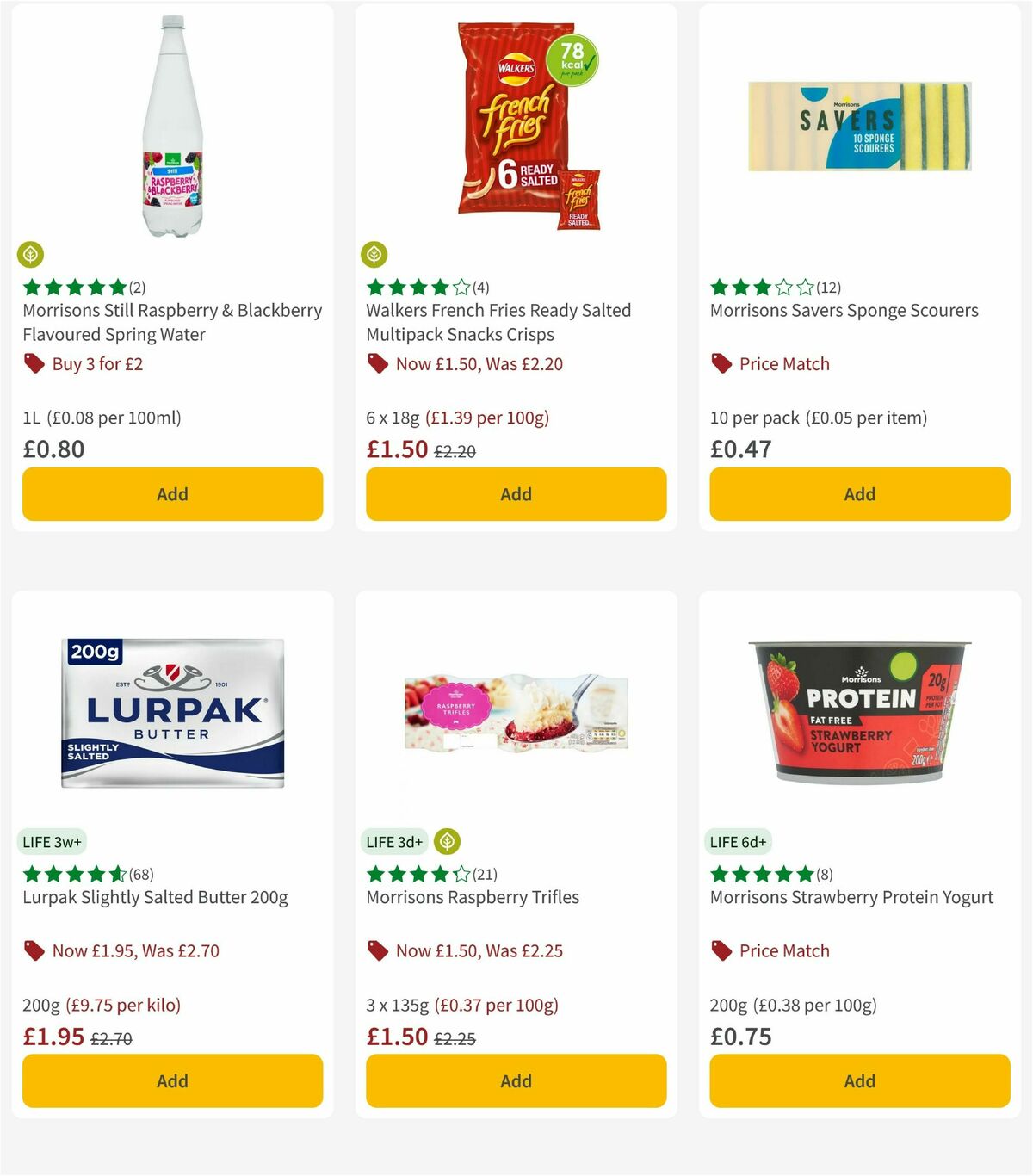Select the organic badge on Walkers French Fries
Screen dimensions: 1033x1176
375,255
